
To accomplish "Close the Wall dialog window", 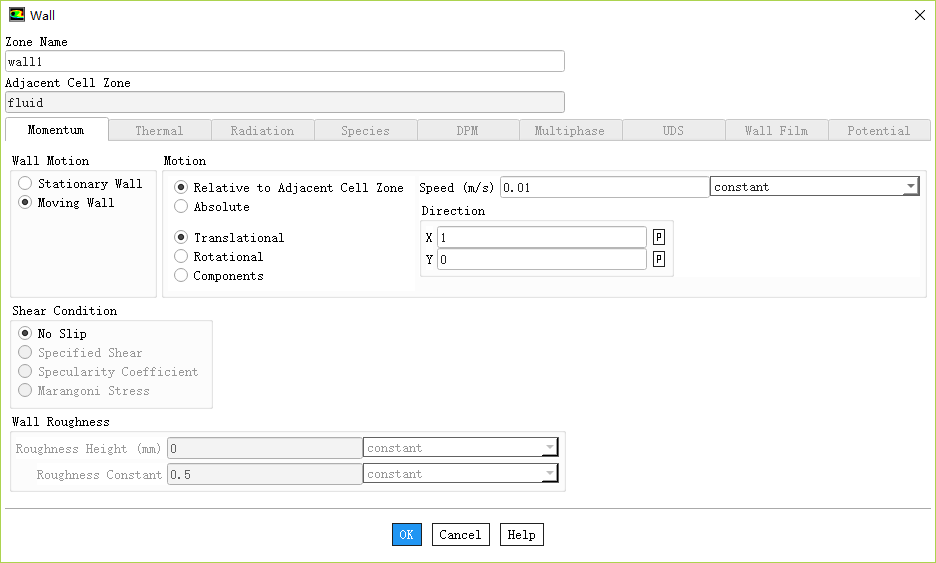I will pos(919,15).
